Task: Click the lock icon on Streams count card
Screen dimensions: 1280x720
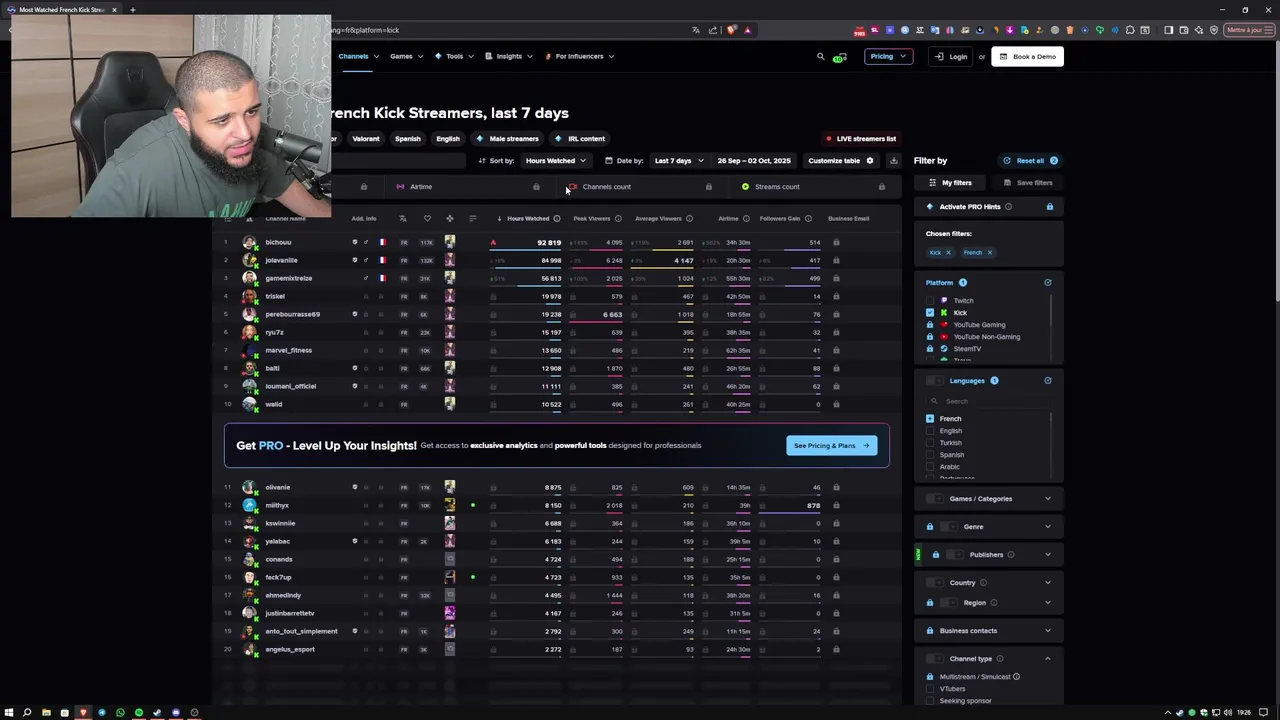Action: pos(881,186)
